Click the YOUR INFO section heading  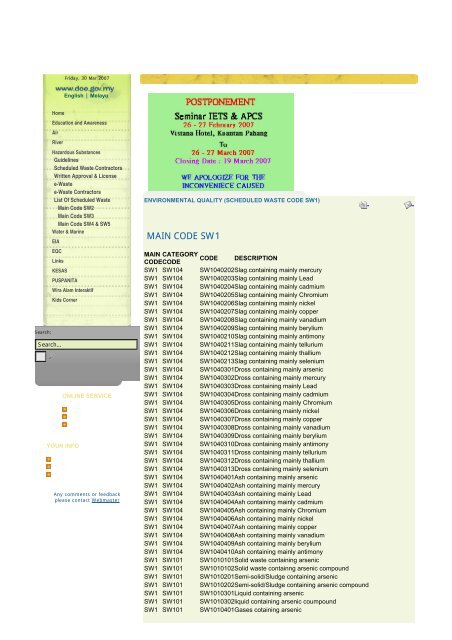pyautogui.click(x=63, y=446)
